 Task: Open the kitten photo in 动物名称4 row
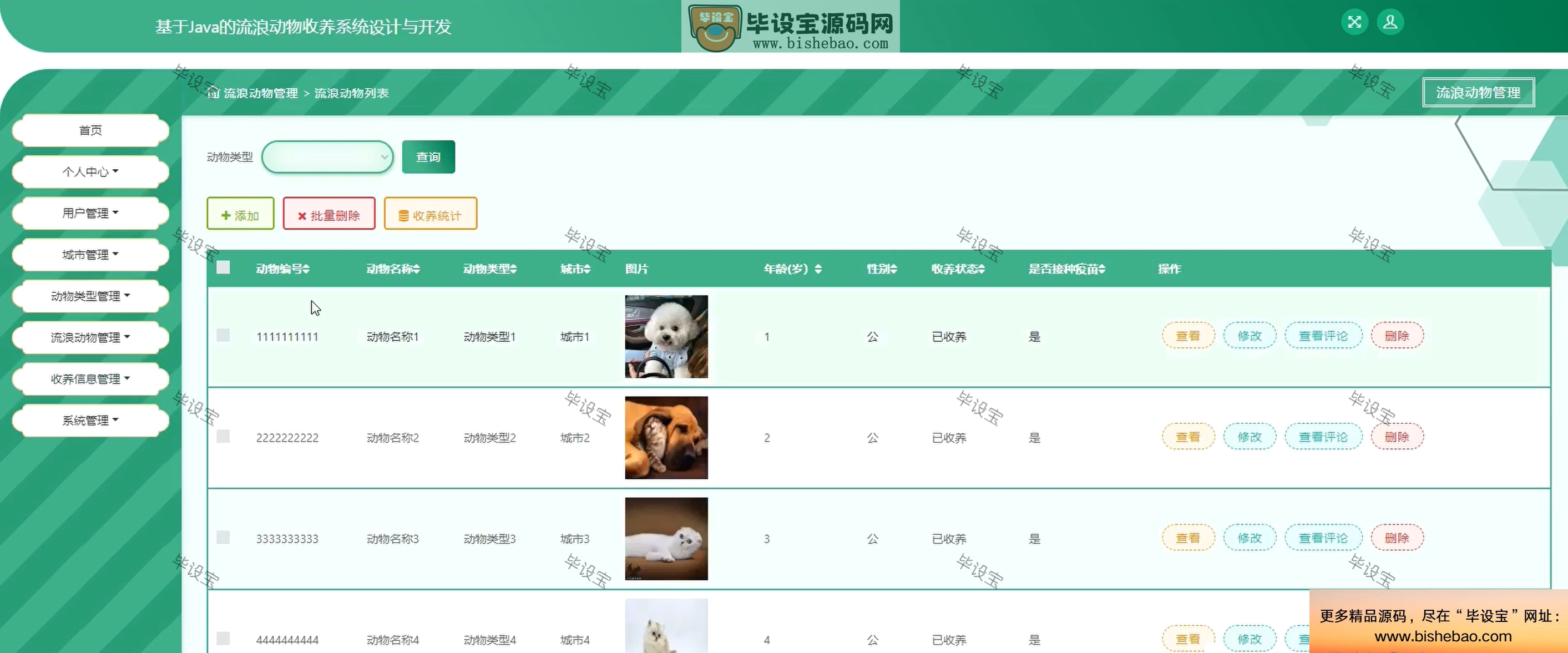666,626
